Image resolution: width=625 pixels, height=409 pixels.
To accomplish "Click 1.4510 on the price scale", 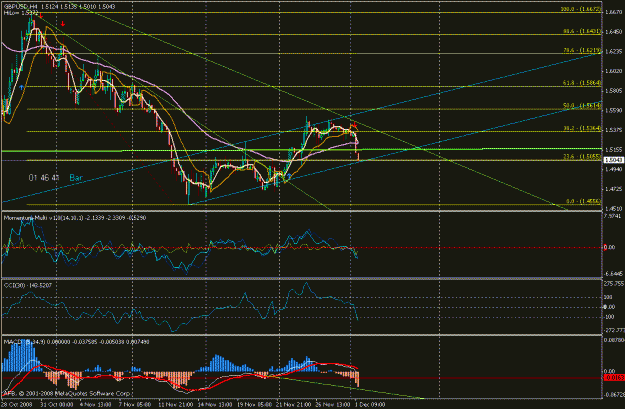I will click(x=613, y=208).
